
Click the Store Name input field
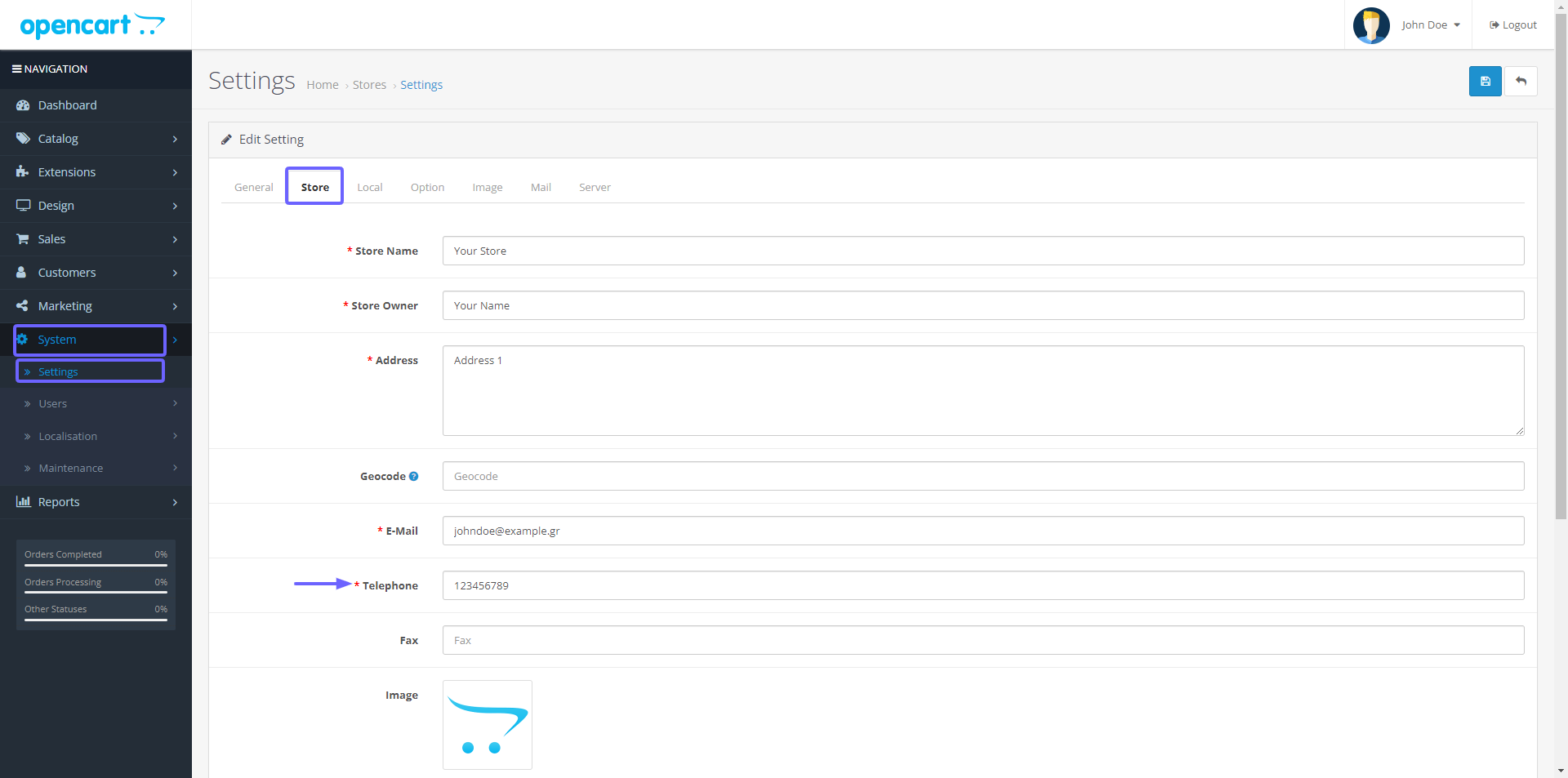click(983, 251)
